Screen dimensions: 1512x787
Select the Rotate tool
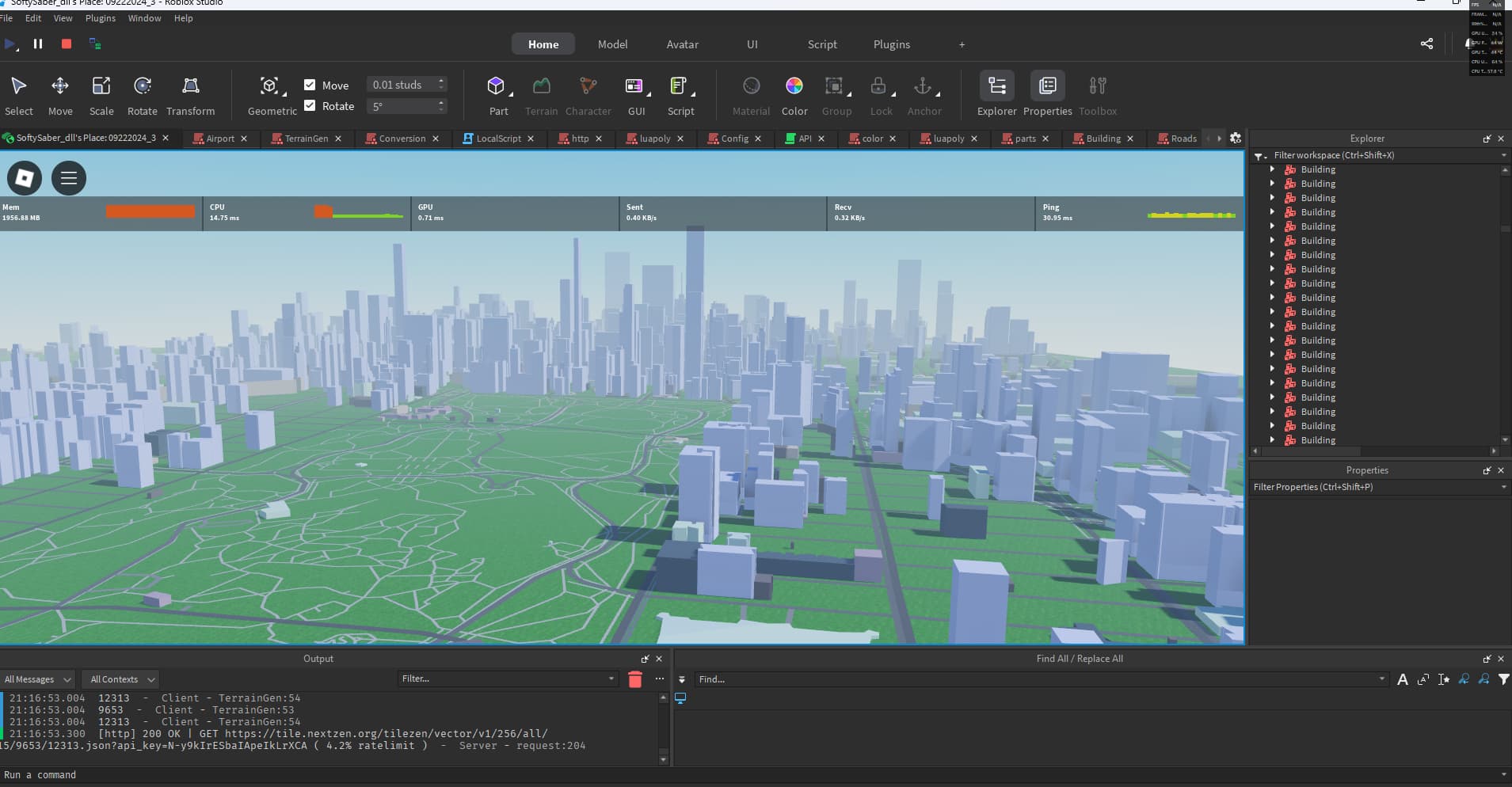143,86
